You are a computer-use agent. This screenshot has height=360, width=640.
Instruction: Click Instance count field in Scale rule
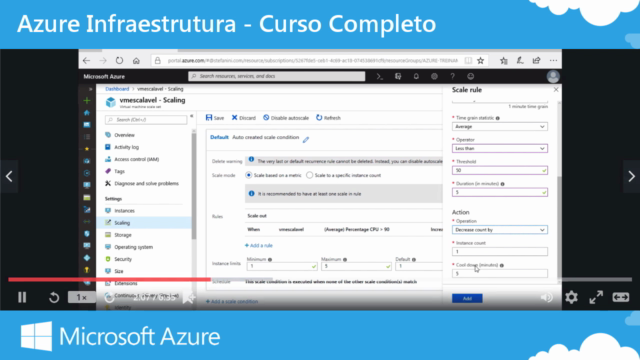[500, 251]
